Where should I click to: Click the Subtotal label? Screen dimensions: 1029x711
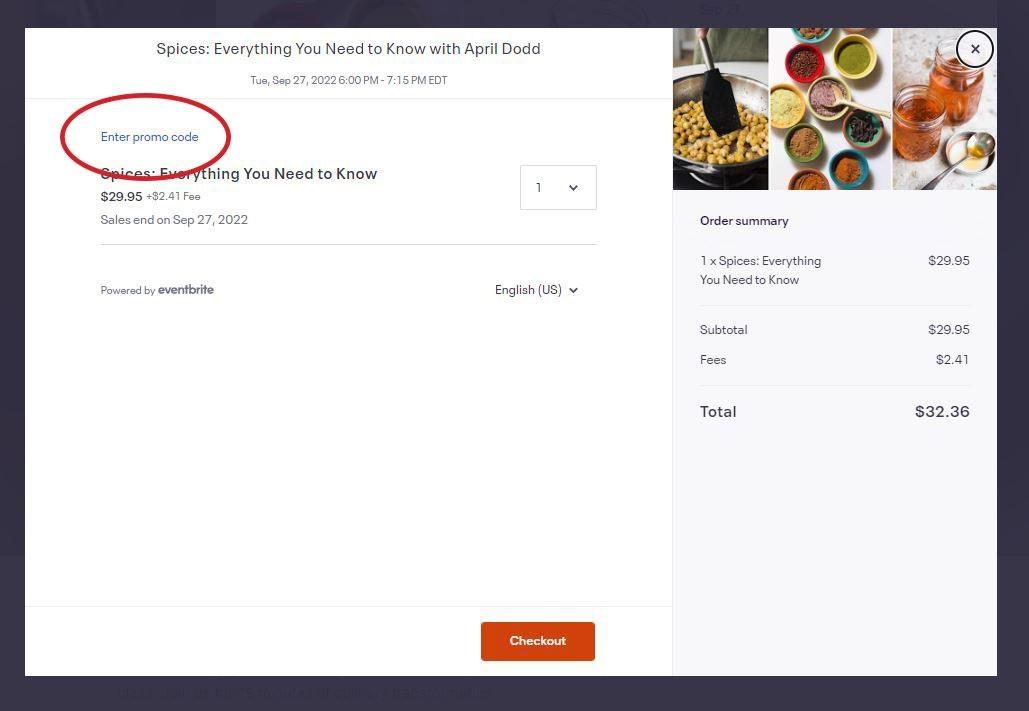tap(723, 330)
